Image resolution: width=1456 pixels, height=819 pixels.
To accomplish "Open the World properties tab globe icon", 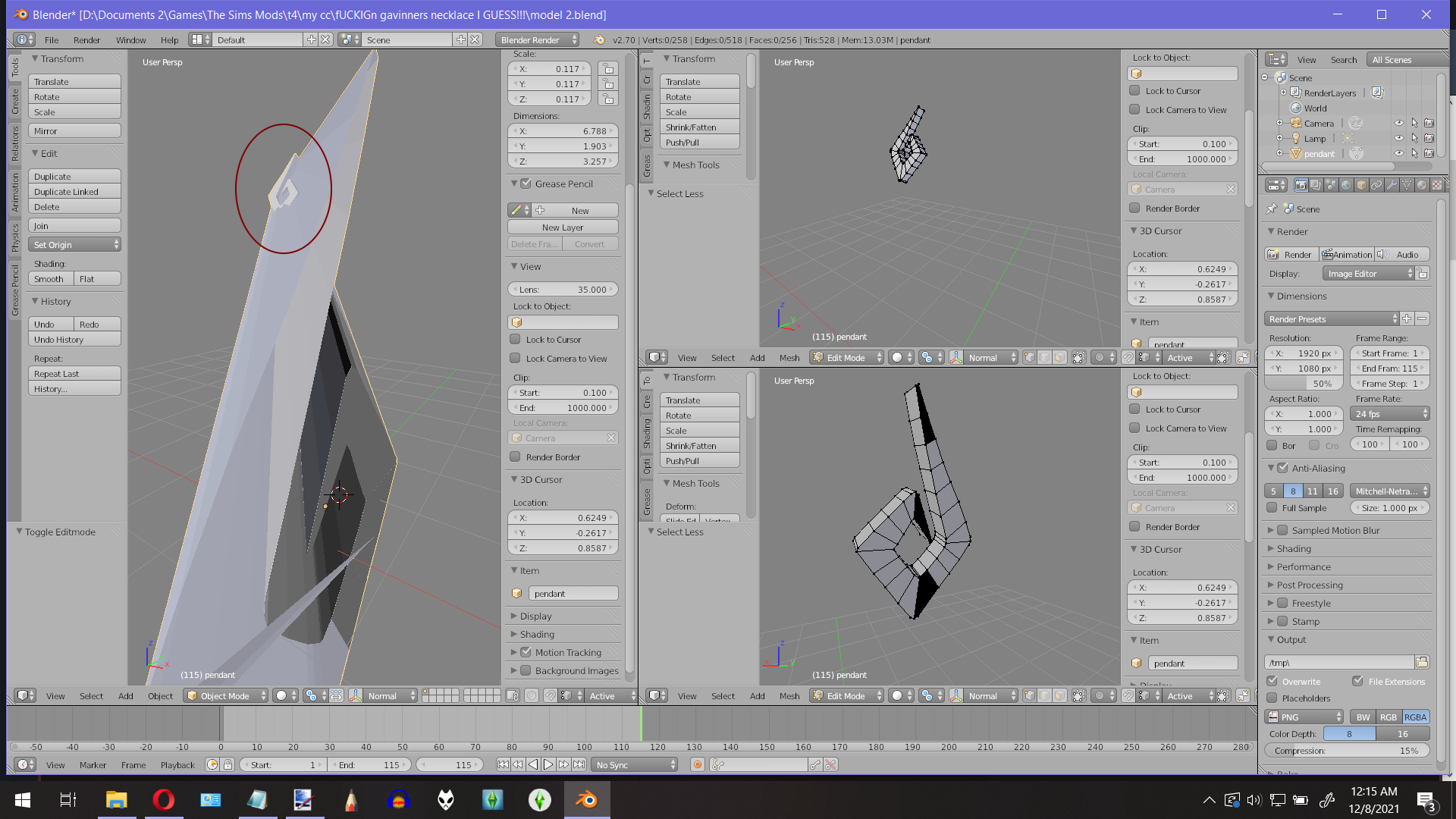I will coord(1346,185).
